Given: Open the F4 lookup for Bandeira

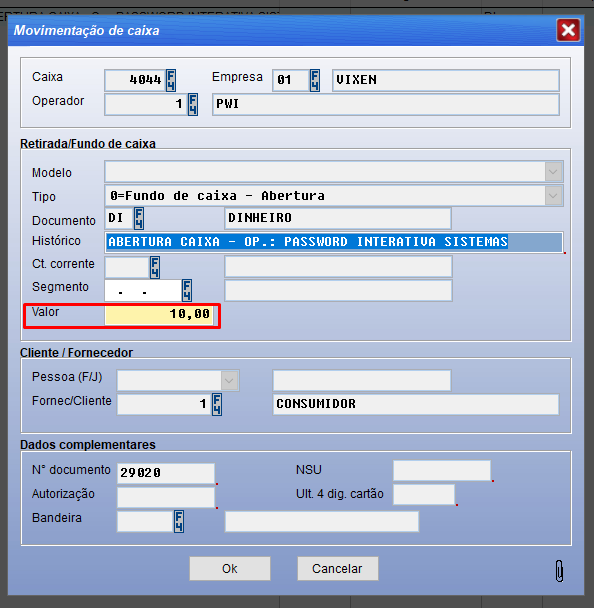Looking at the screenshot, I should point(179,522).
